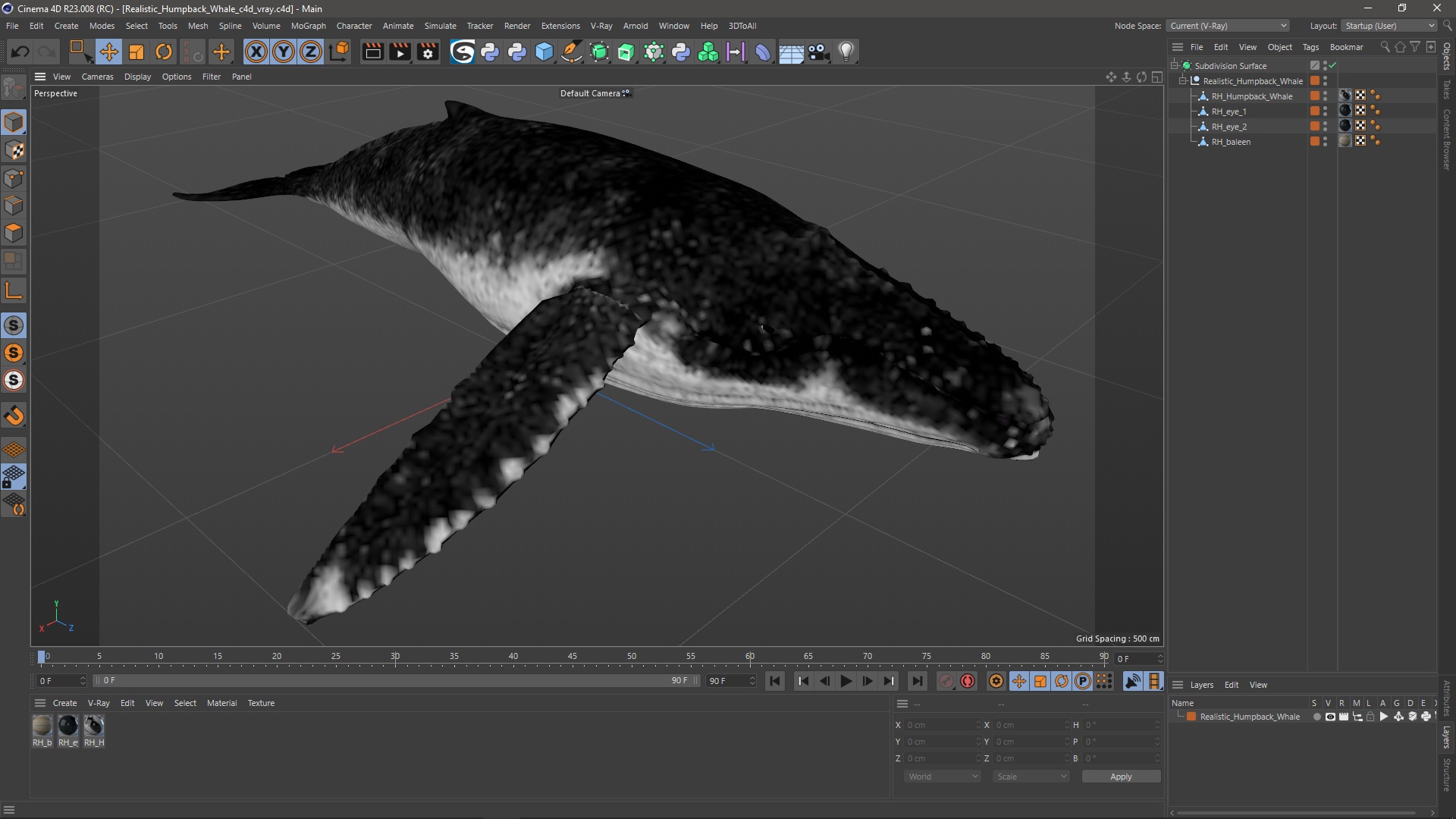Toggle Subdivision Surface enable checkmark
This screenshot has height=819, width=1456.
point(1332,66)
